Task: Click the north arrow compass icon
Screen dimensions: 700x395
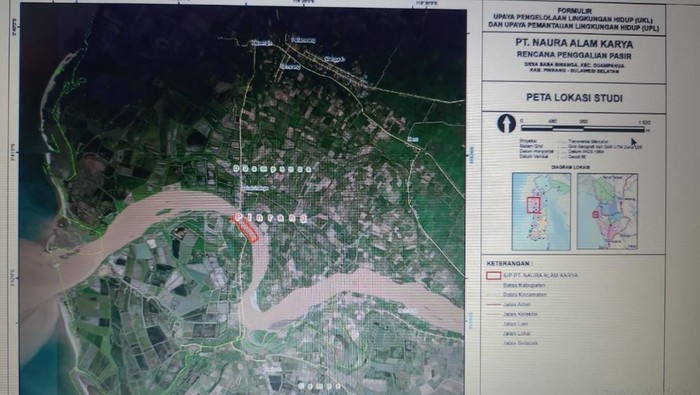Action: (x=506, y=124)
